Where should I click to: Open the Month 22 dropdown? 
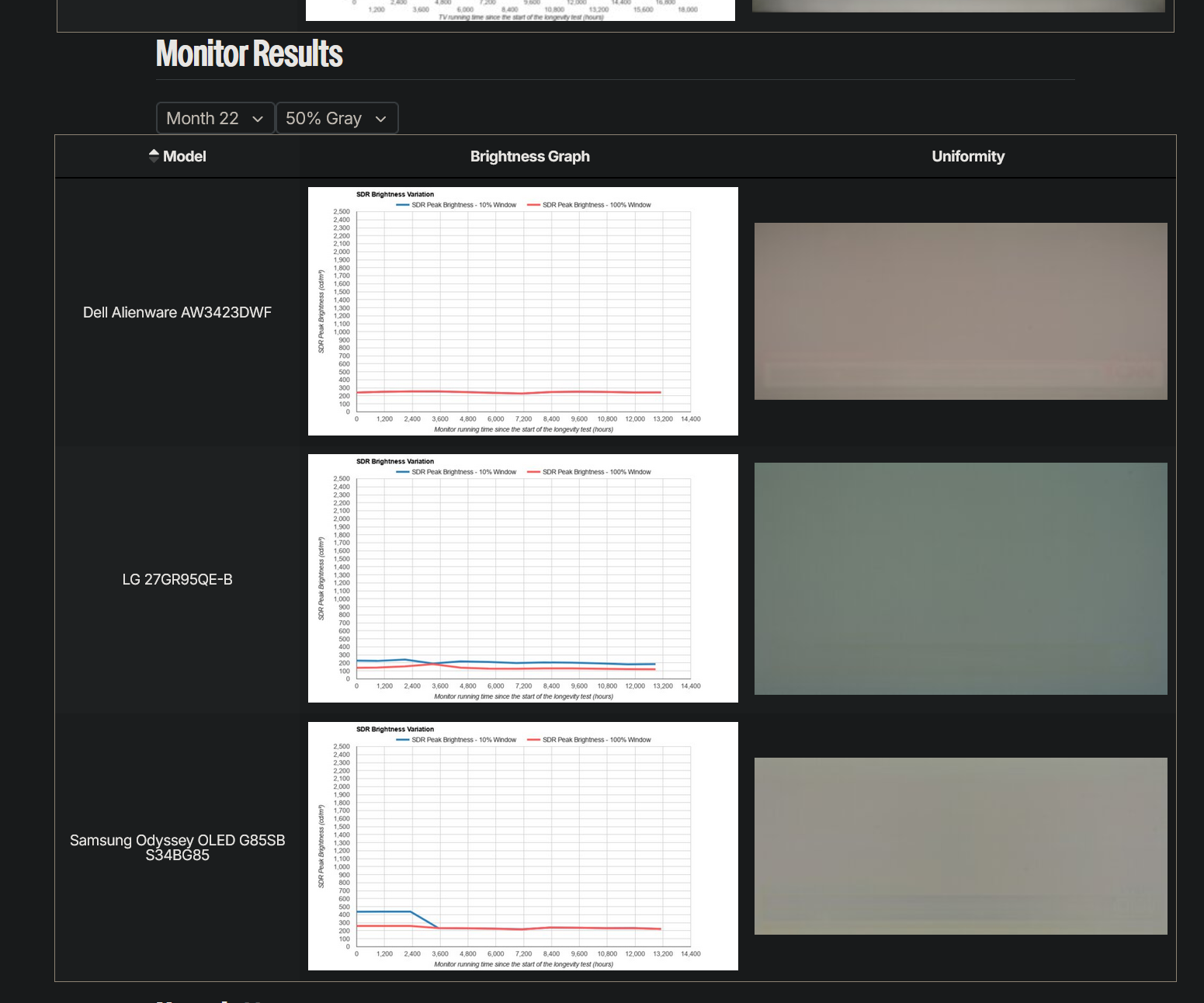215,118
